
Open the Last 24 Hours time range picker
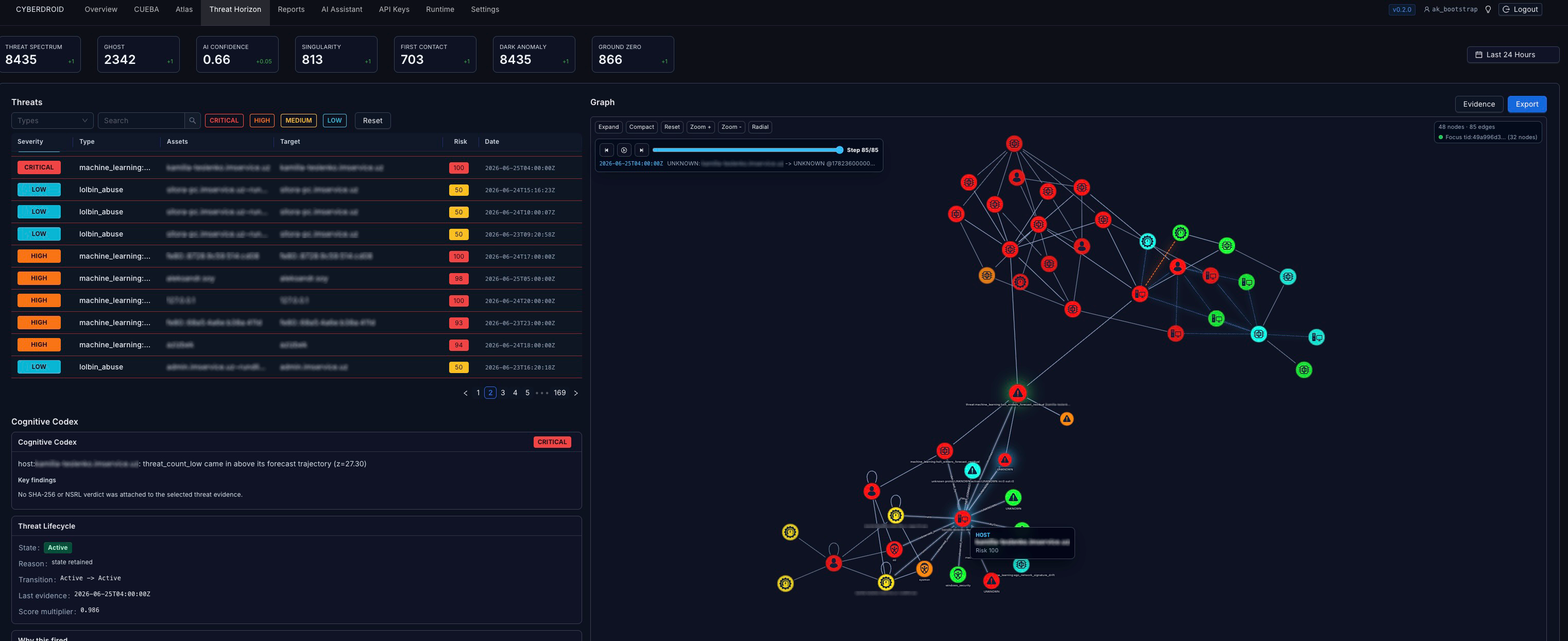pos(1512,55)
